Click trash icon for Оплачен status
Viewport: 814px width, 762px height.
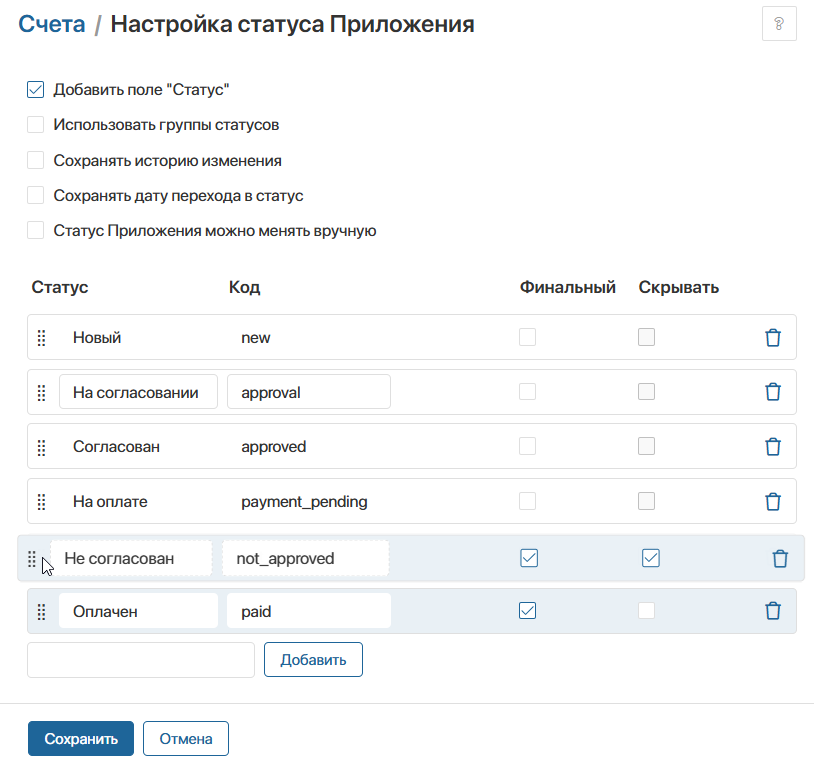tap(773, 611)
